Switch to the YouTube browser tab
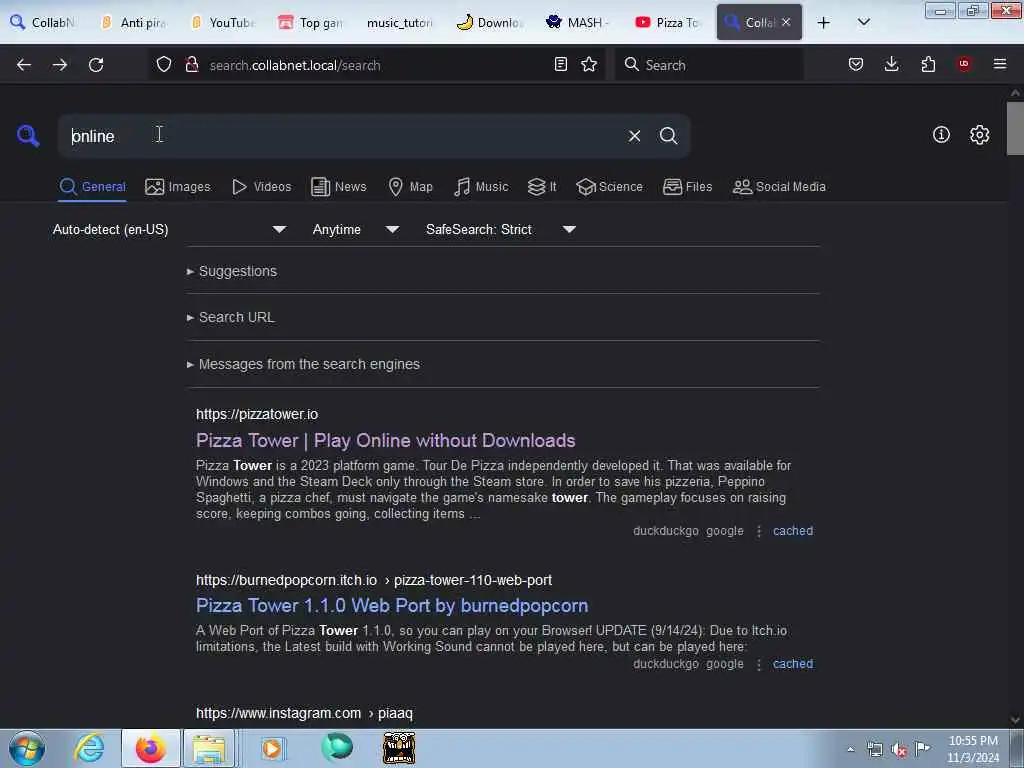The width and height of the screenshot is (1024, 768). click(222, 23)
